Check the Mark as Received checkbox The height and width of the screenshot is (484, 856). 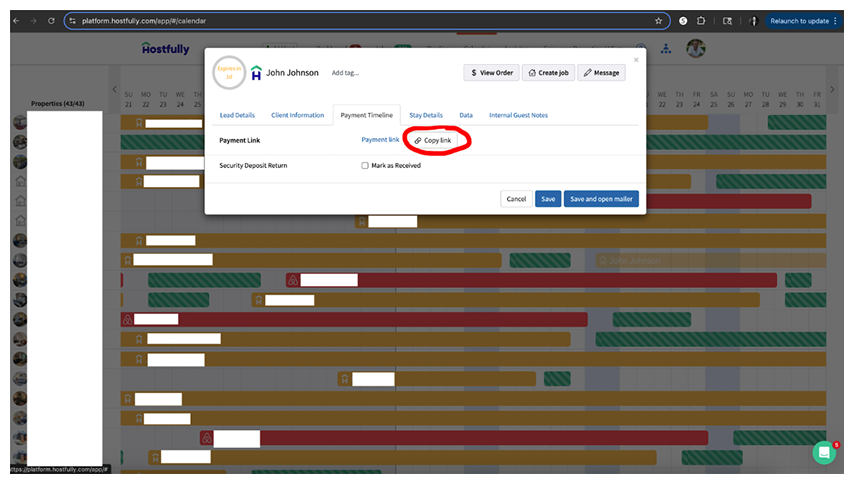pos(365,165)
